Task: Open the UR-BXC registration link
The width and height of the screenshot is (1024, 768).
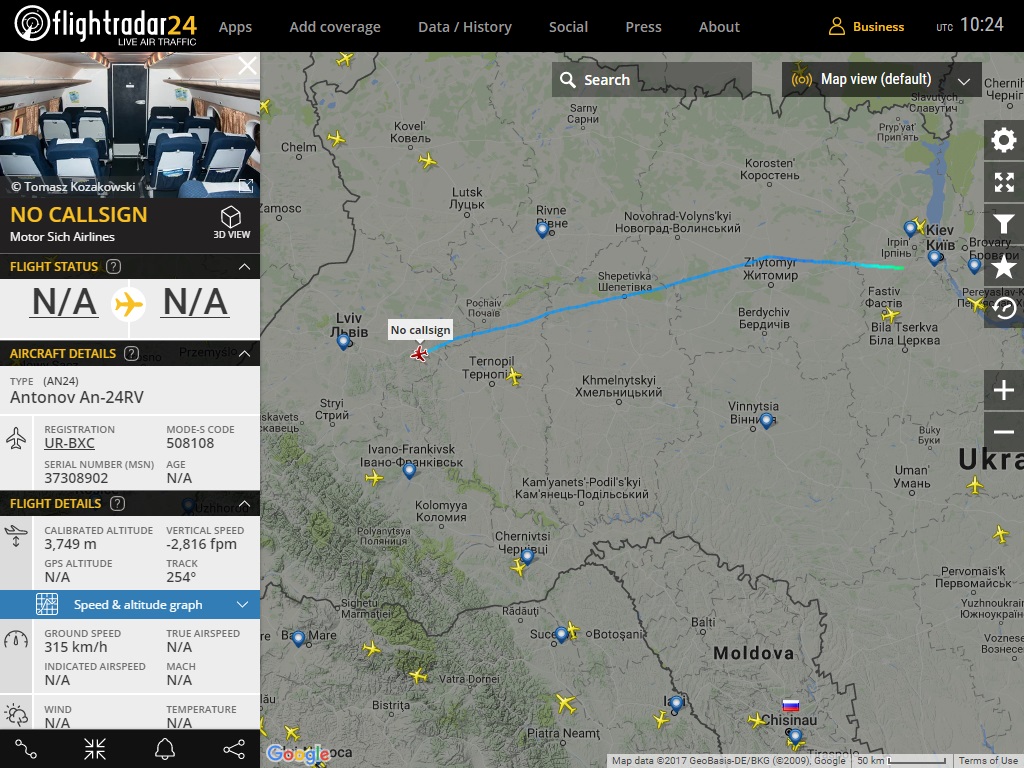Action: 69,443
